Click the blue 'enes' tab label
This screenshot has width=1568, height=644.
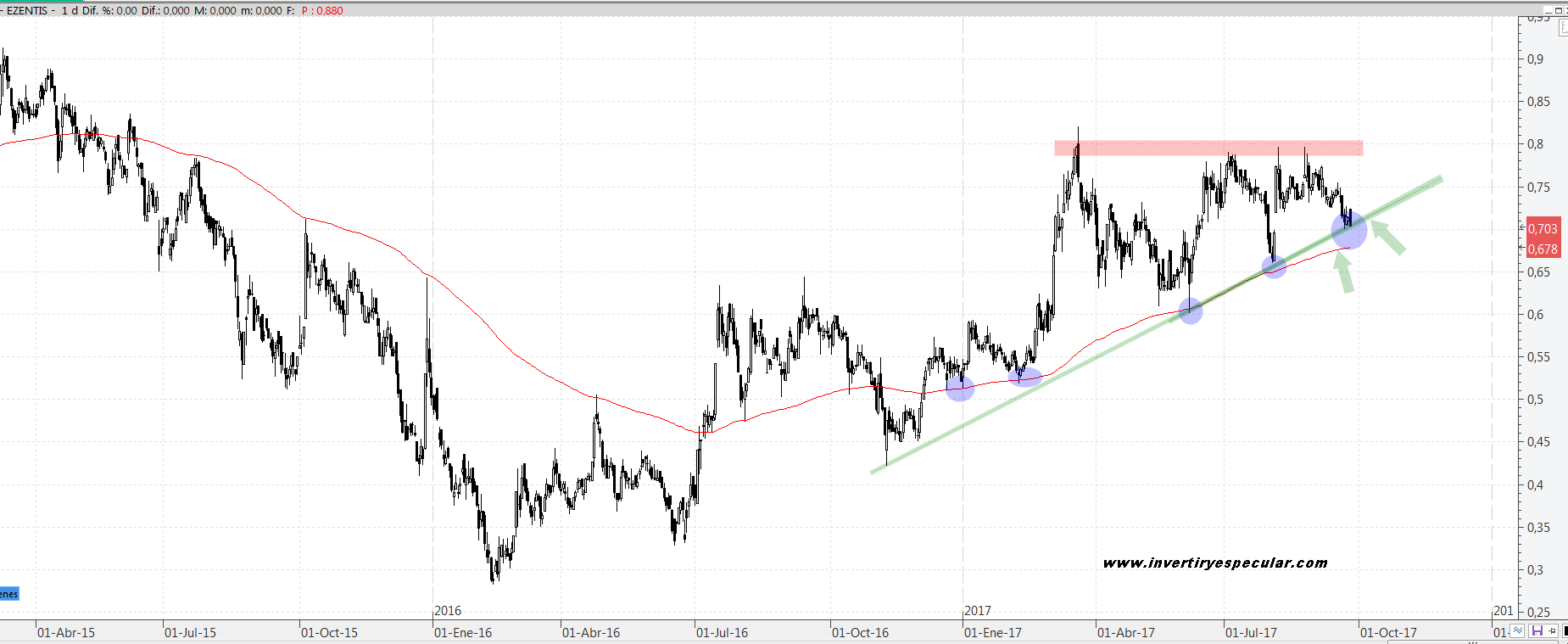tap(8, 594)
